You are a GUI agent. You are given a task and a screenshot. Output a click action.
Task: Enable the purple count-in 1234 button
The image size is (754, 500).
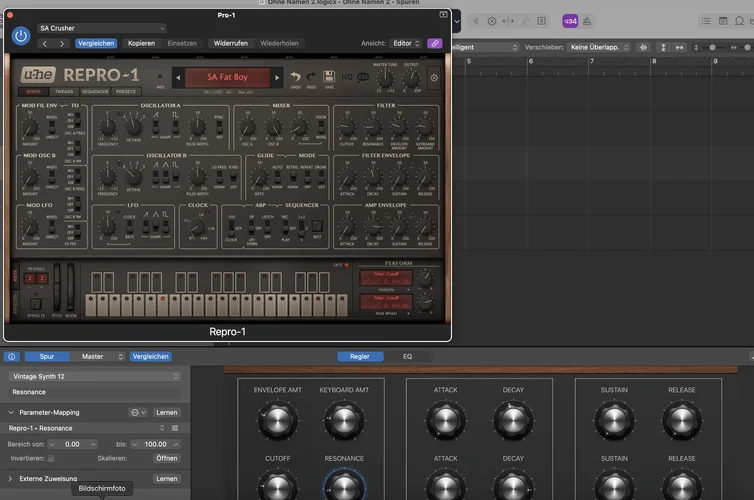pyautogui.click(x=569, y=21)
